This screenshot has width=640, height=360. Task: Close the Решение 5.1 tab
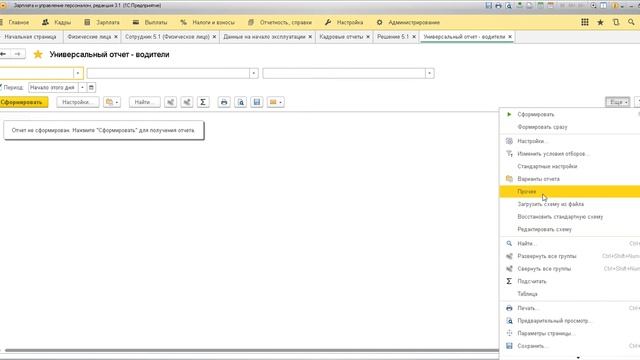click(414, 37)
